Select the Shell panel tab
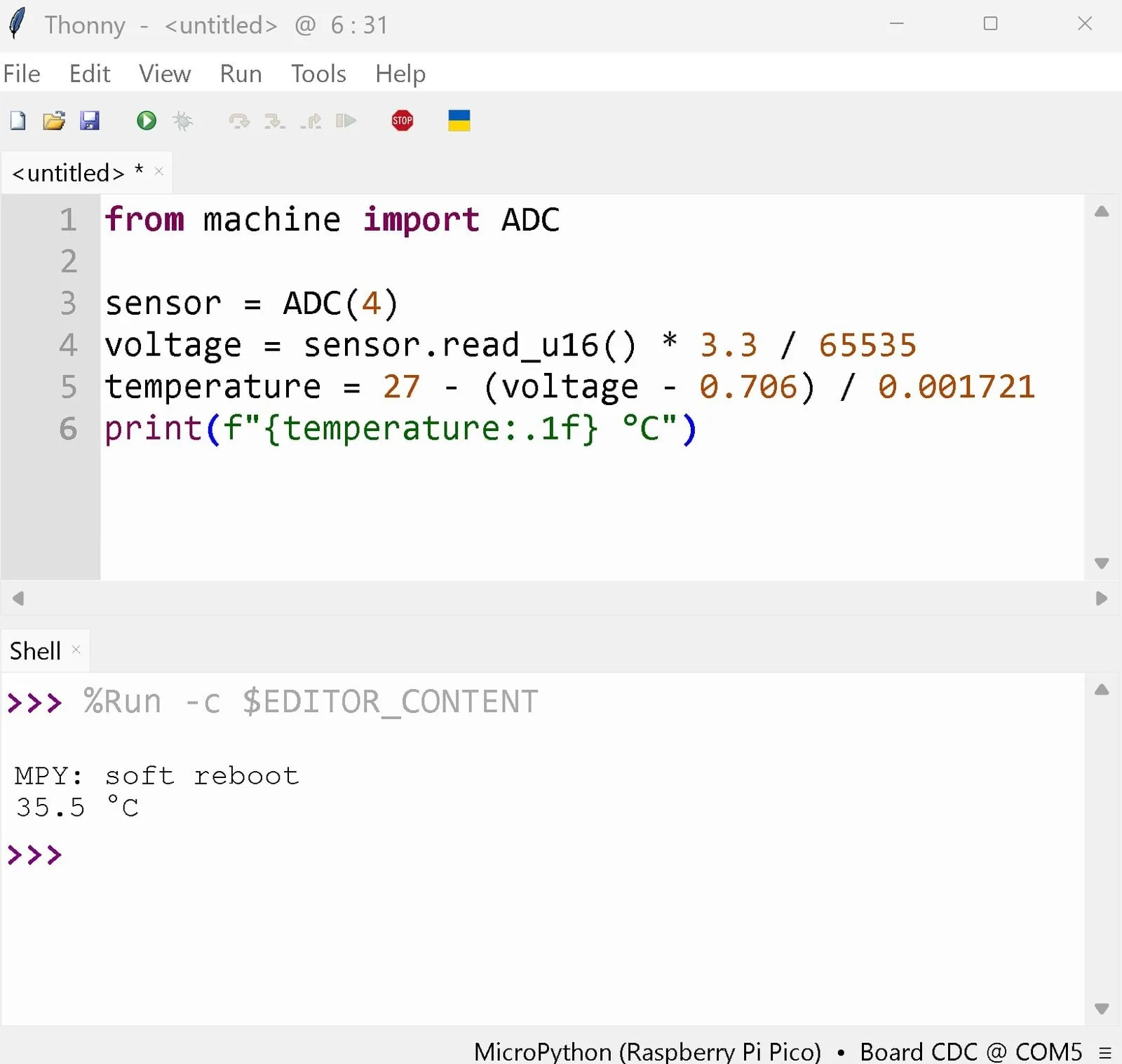1122x1064 pixels. coord(35,650)
